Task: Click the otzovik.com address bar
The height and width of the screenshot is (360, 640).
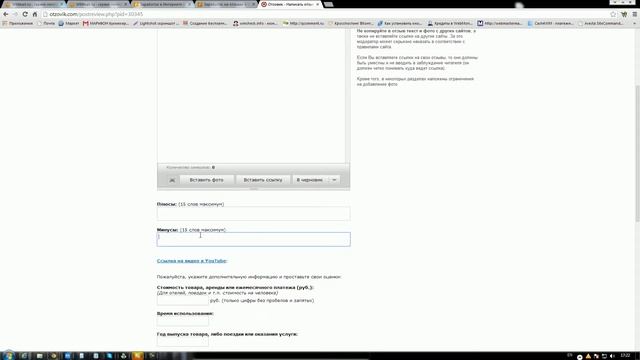Action: [327, 14]
